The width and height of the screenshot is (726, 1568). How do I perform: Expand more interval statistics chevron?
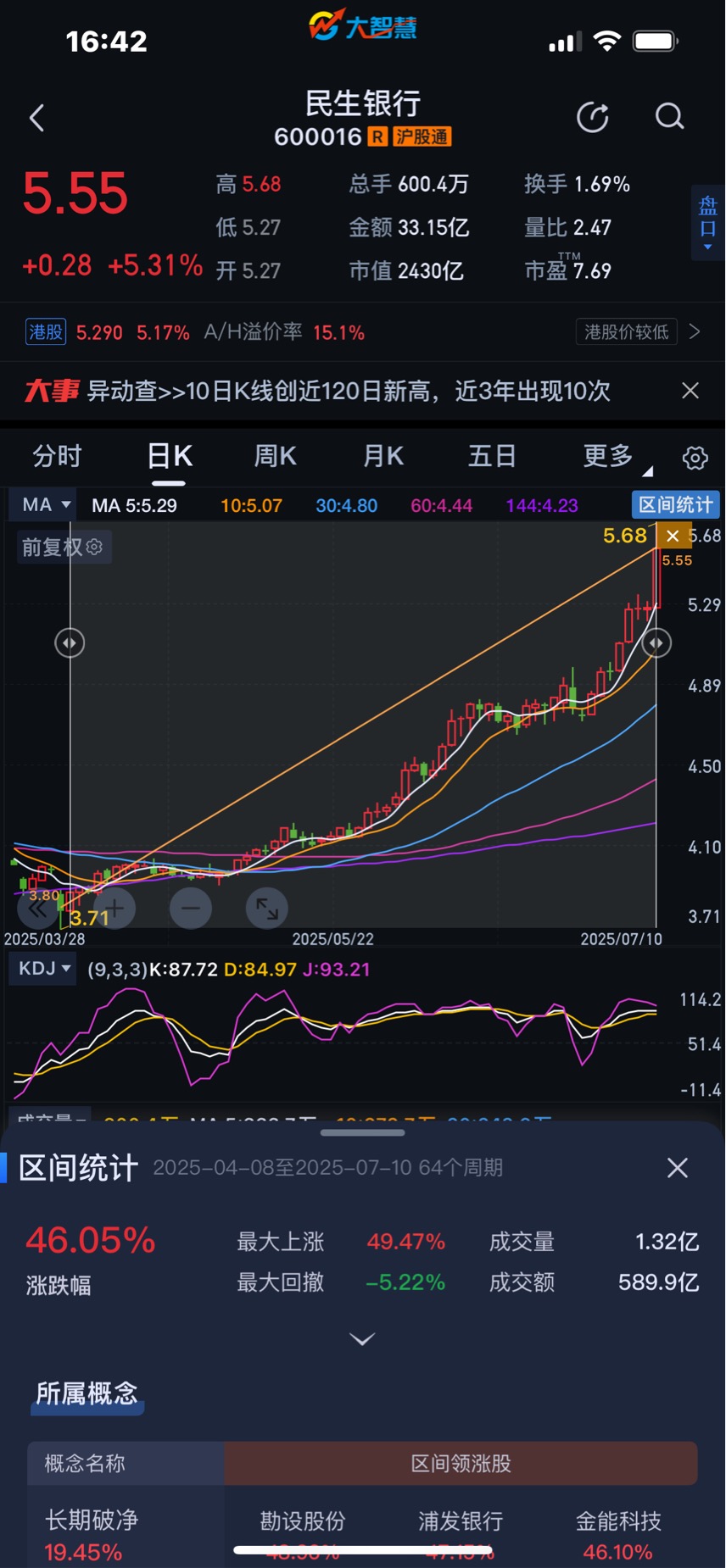coord(362,1339)
